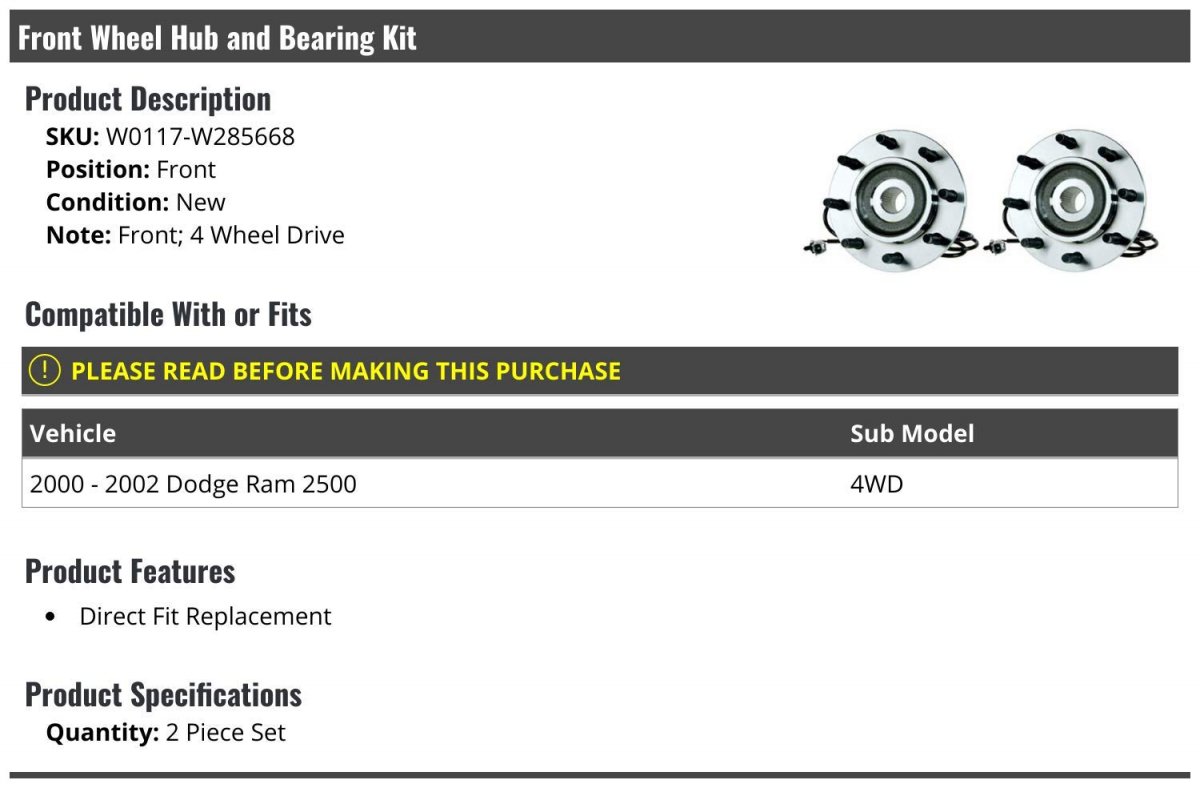Click the "Product Description" heading
This screenshot has width=1200, height=788.
click(147, 99)
